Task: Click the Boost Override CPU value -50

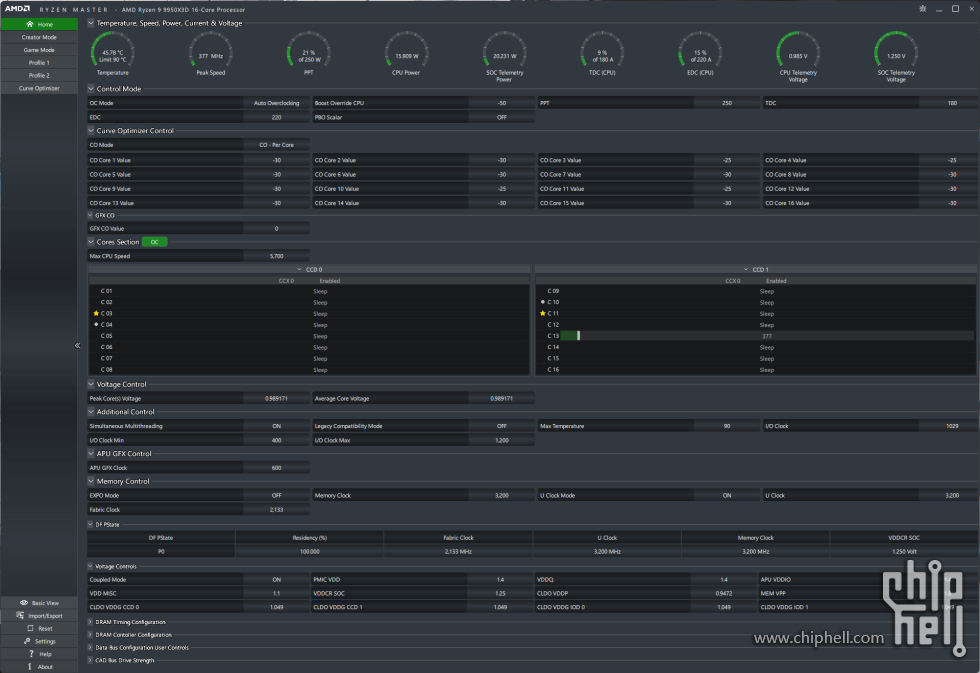Action: (501, 103)
